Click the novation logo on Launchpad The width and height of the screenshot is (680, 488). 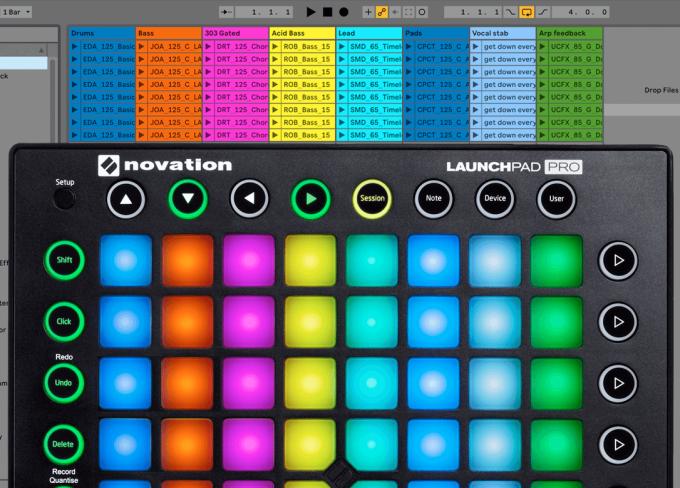point(165,165)
